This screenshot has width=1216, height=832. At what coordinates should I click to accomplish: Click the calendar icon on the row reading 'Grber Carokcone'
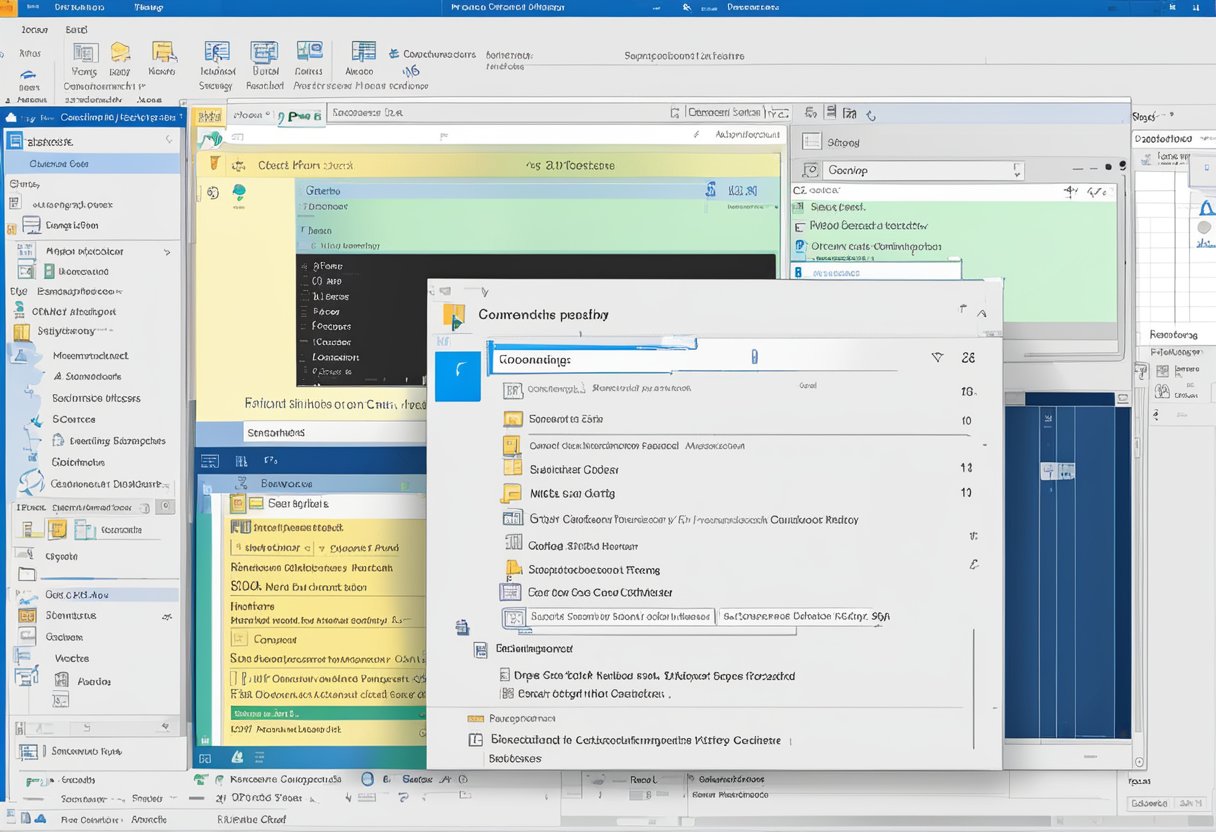513,519
